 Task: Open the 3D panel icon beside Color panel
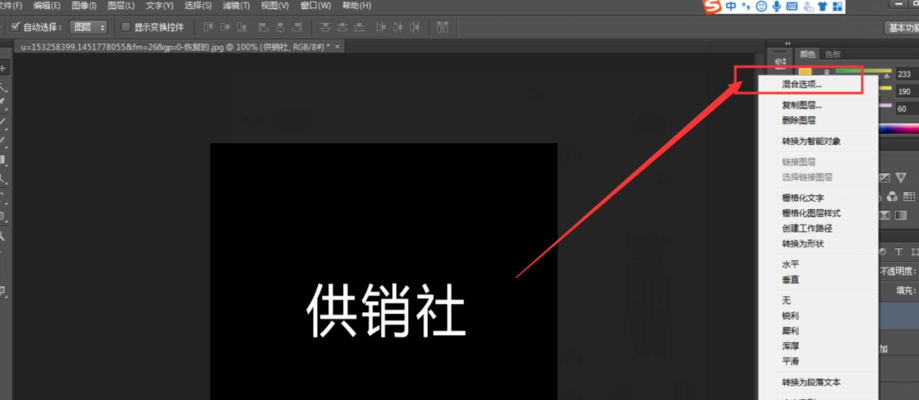[x=780, y=62]
